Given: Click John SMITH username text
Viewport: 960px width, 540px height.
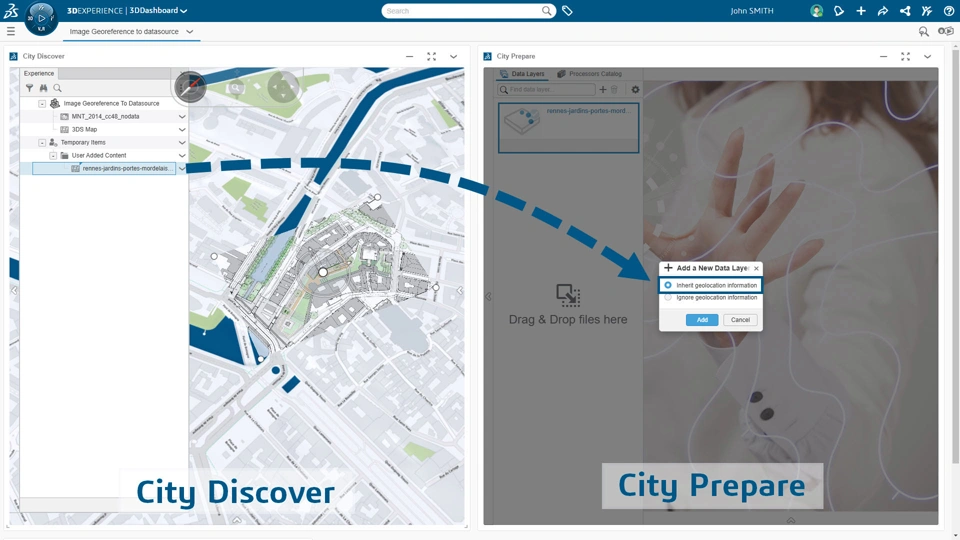Looking at the screenshot, I should [752, 11].
